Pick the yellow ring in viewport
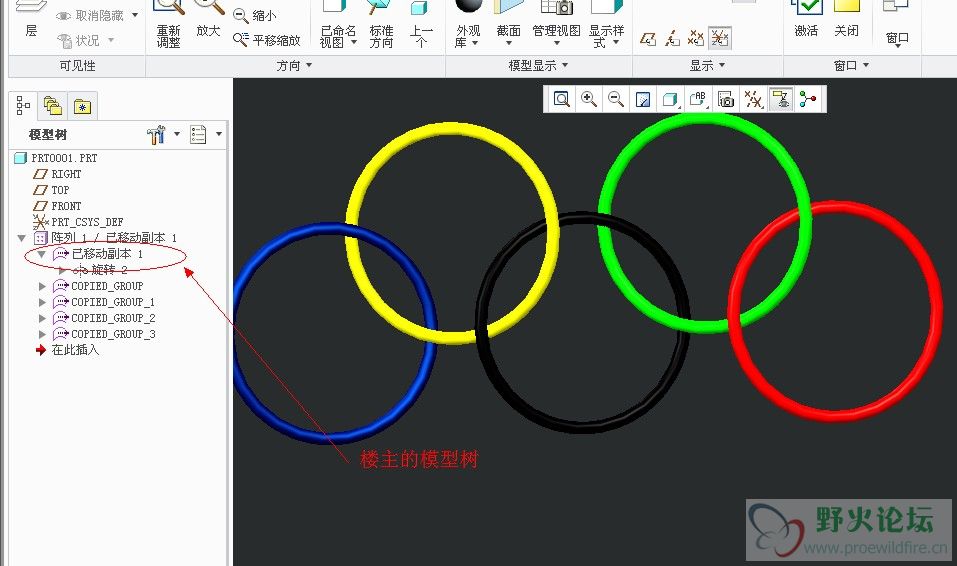957x566 pixels. (452, 129)
